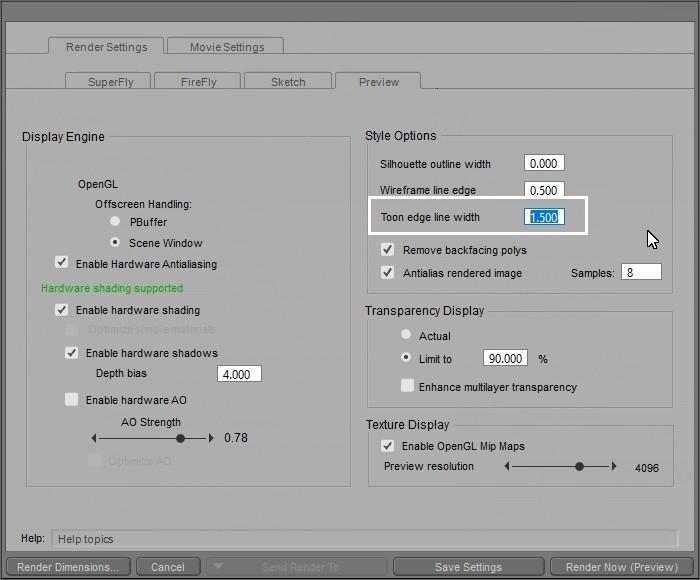Click the Preview resolution slider handle

tap(579, 467)
